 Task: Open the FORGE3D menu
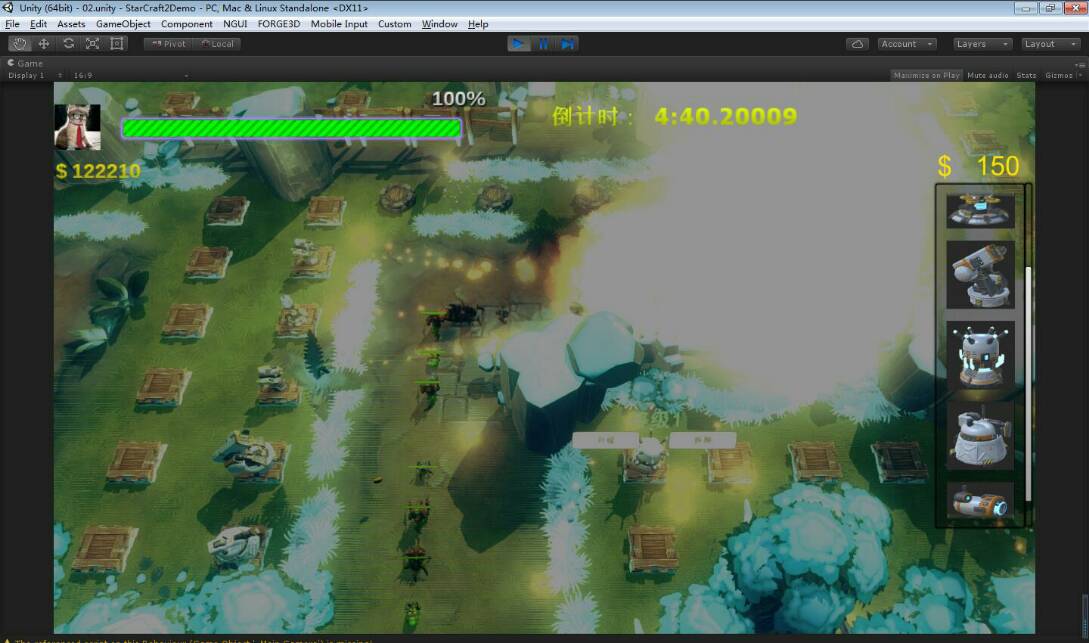279,24
